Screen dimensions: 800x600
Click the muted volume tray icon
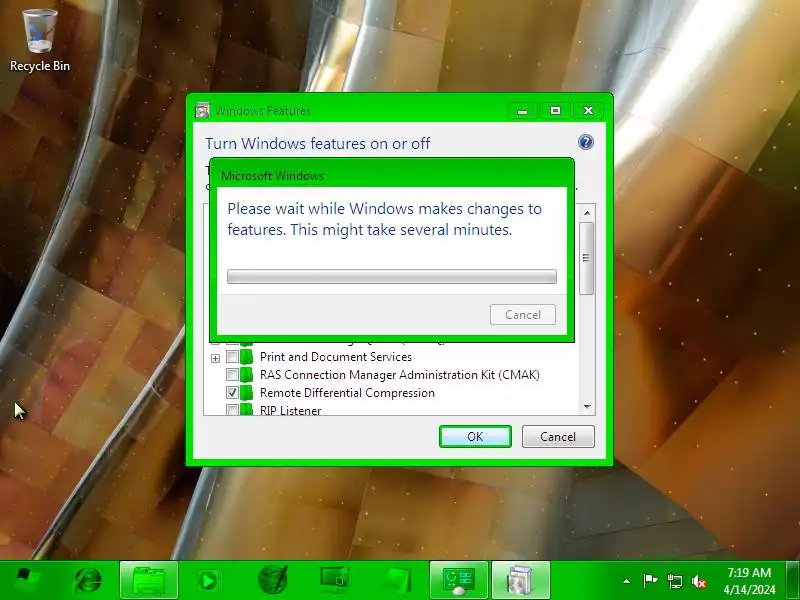[x=698, y=581]
